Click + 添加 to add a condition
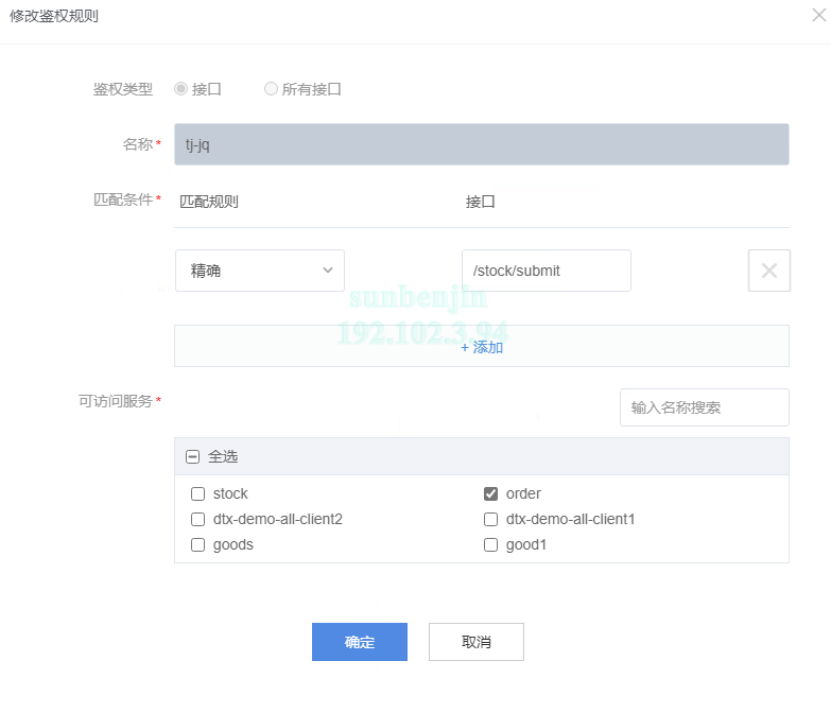Screen dimensions: 831x713 pos(481,347)
